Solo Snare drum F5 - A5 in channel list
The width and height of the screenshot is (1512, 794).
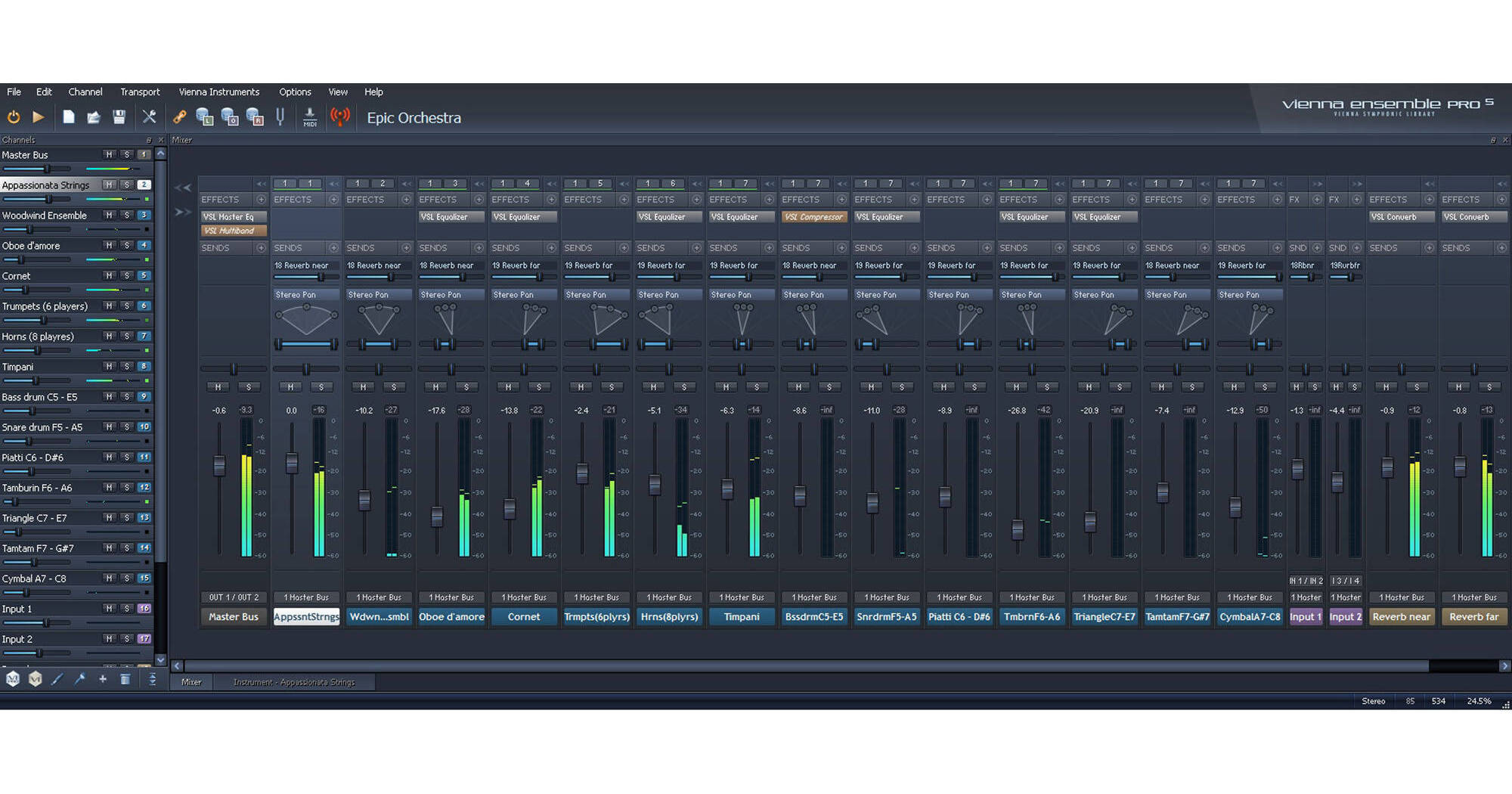click(127, 426)
